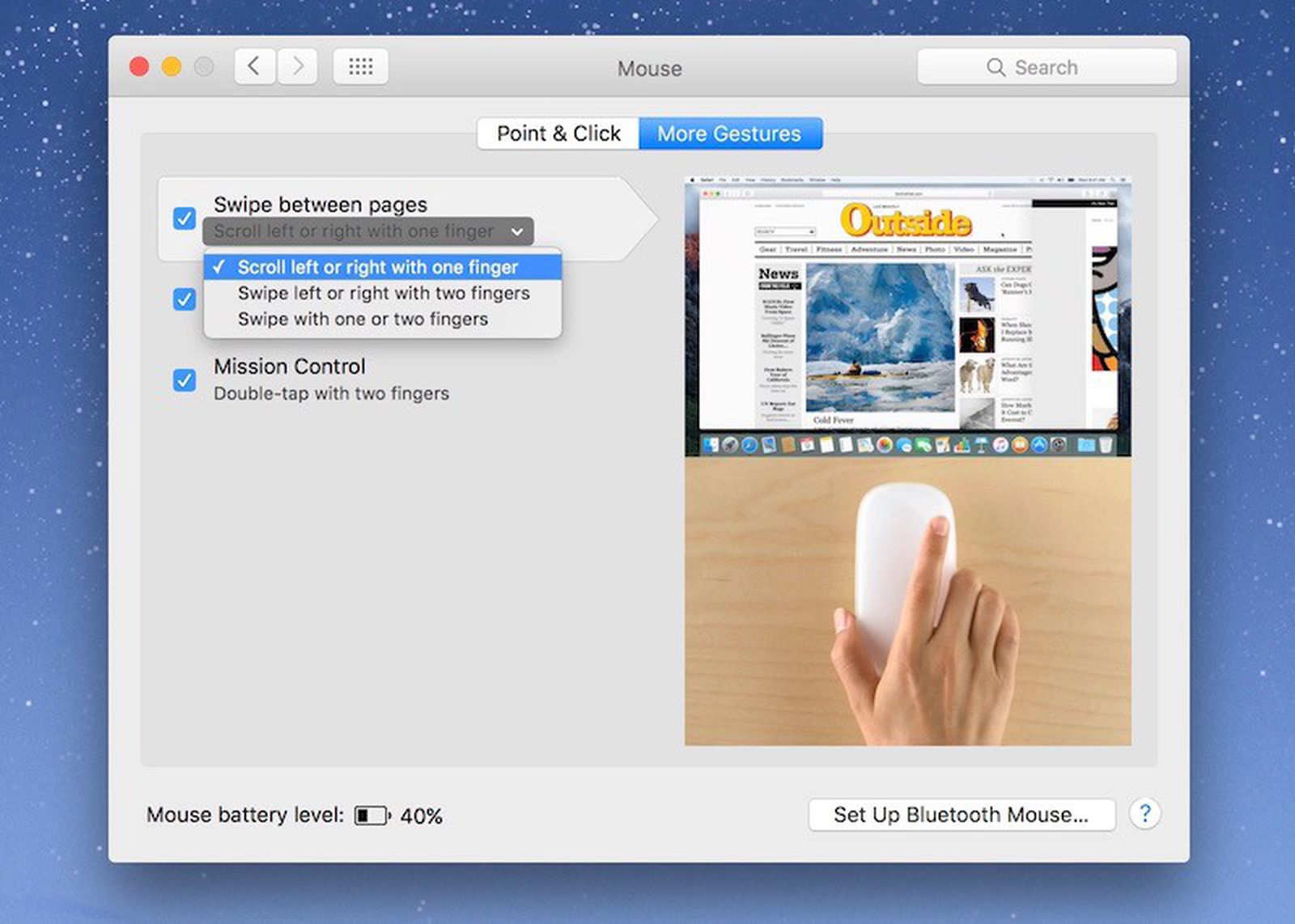Open the Show All preferences grid icon
1295x924 pixels.
pyautogui.click(x=360, y=66)
